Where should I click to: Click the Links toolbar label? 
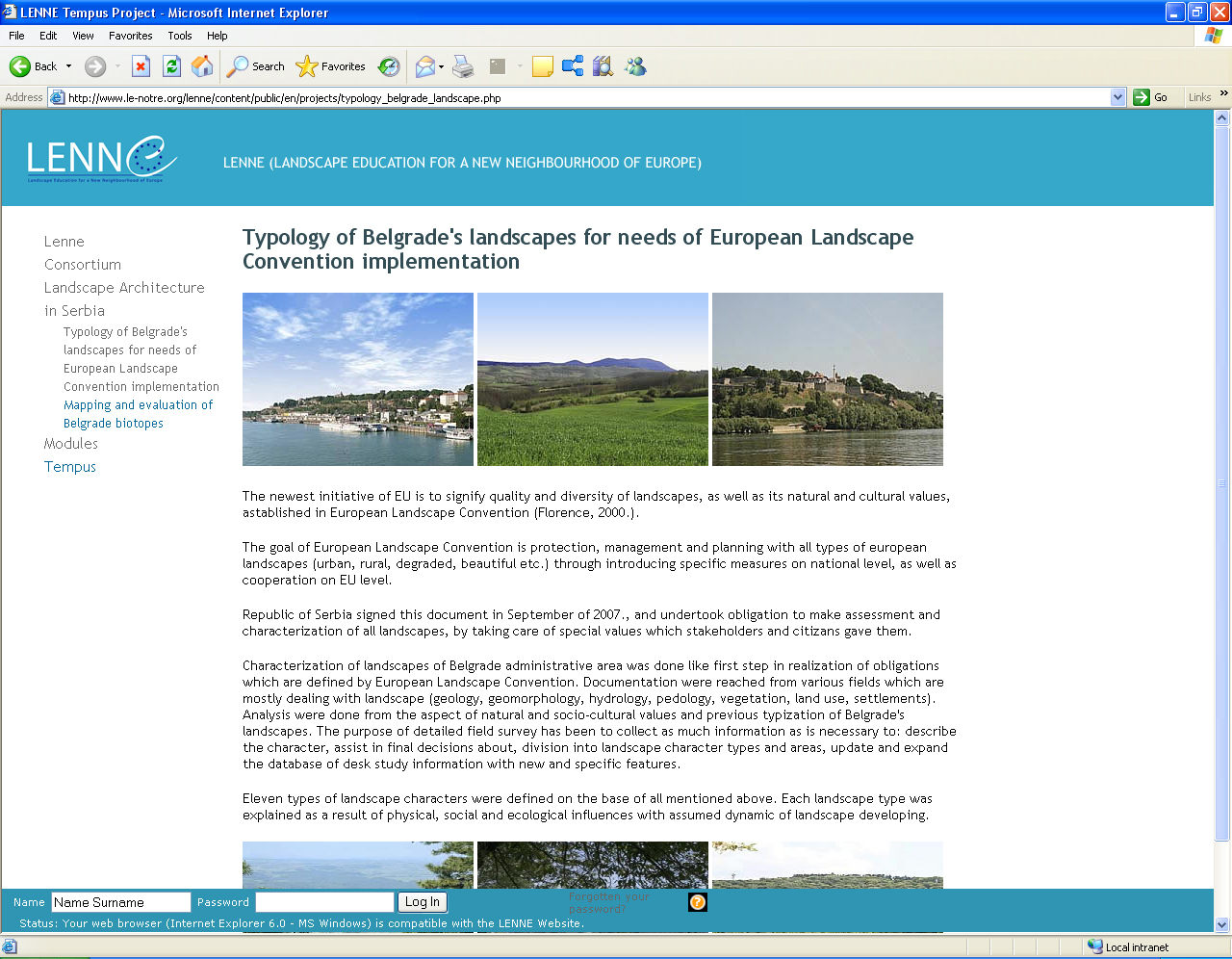(x=1199, y=97)
